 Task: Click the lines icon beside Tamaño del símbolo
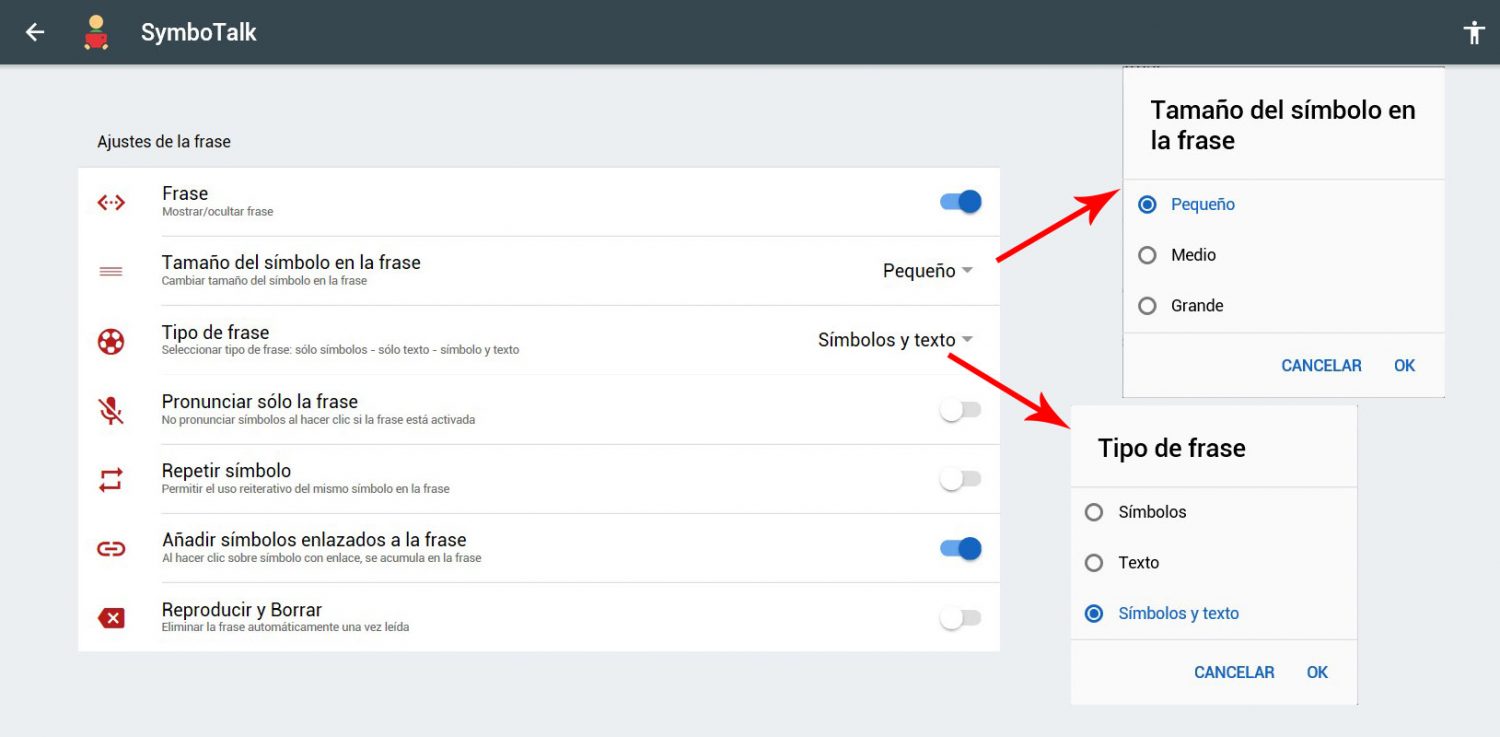coord(111,270)
